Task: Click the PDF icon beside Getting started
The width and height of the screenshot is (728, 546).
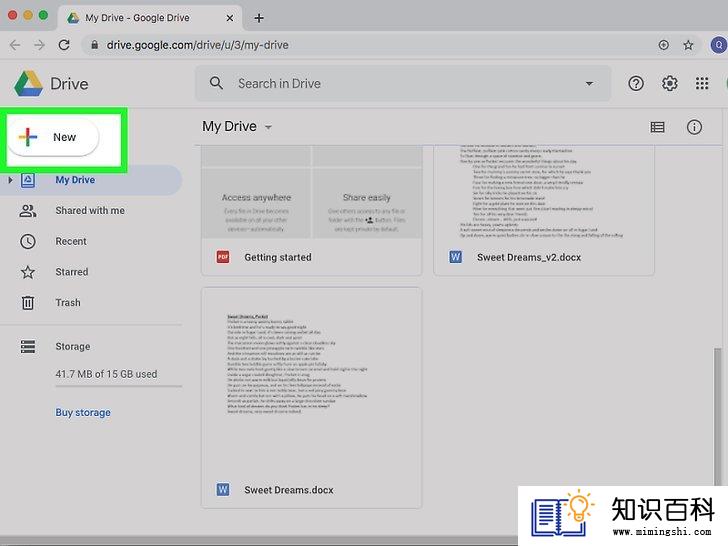Action: [223, 257]
